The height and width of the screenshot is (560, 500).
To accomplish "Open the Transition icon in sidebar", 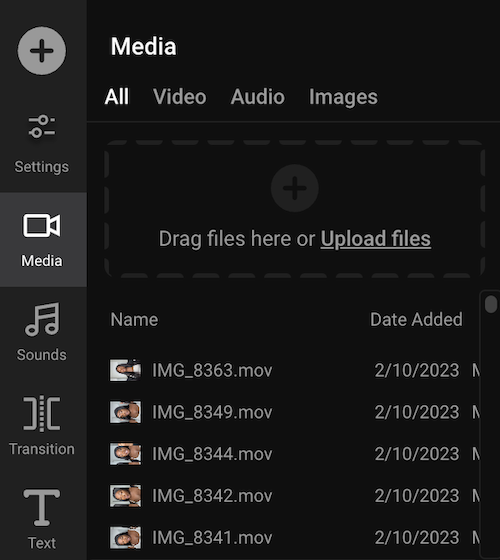I will 42,413.
